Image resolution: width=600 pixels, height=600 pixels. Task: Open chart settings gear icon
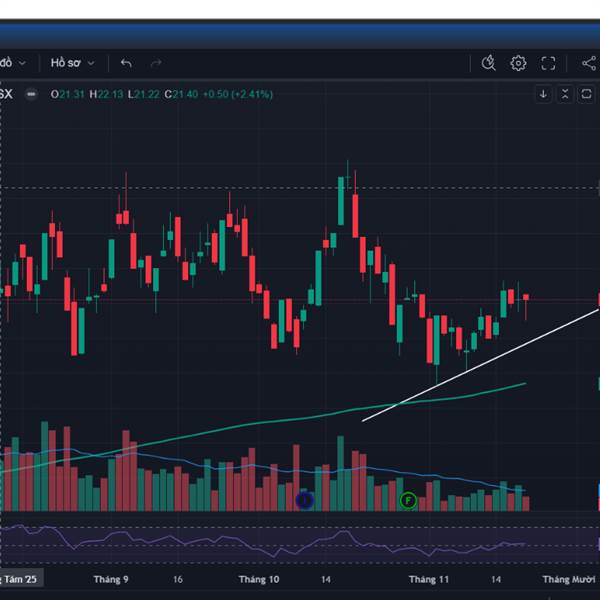pyautogui.click(x=518, y=63)
